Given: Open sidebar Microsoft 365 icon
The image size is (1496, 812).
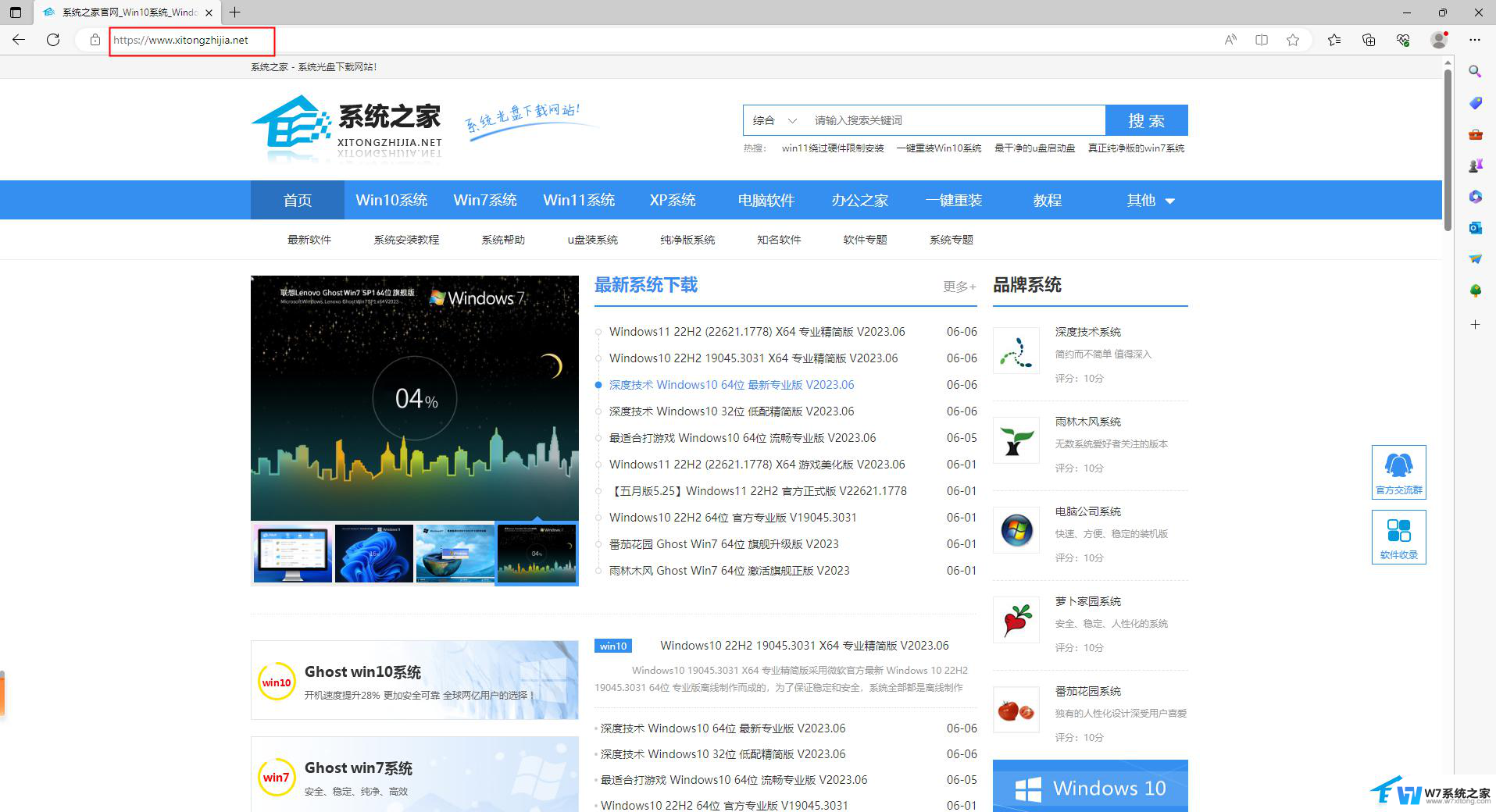Looking at the screenshot, I should point(1475,197).
